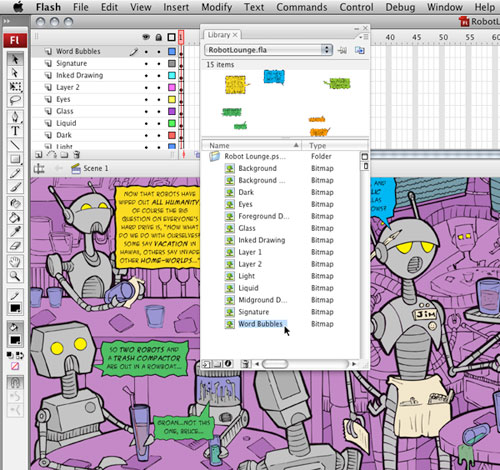Open the Modify menu

(x=217, y=7)
